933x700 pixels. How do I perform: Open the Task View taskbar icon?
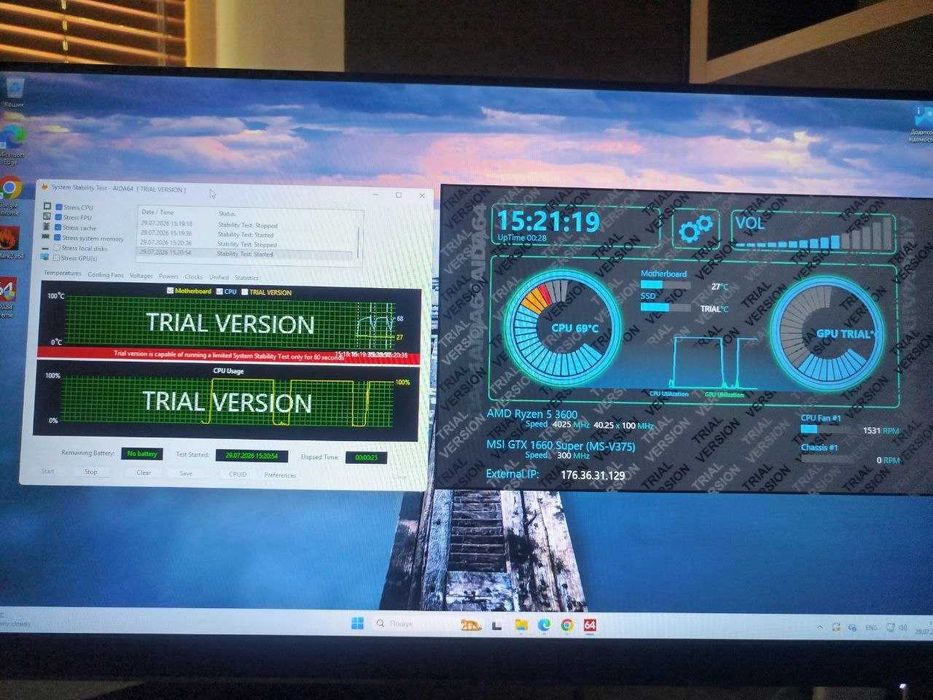(x=497, y=624)
